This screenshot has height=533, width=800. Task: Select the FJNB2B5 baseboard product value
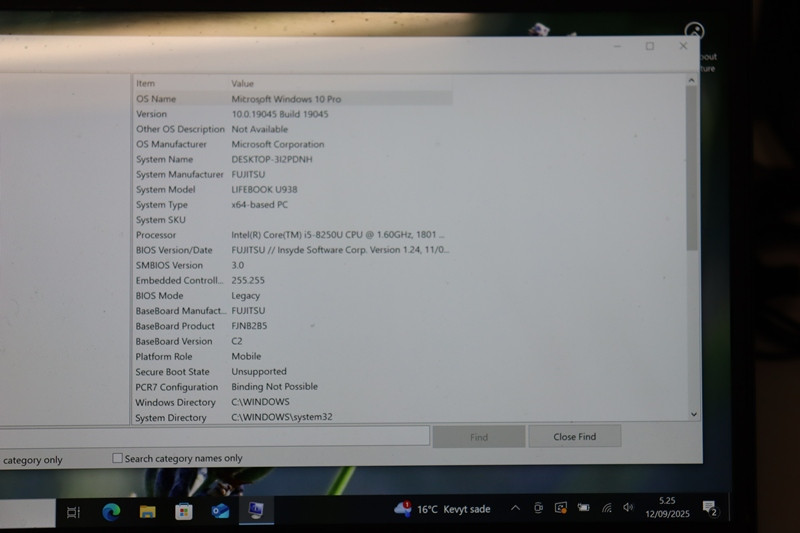tap(249, 325)
